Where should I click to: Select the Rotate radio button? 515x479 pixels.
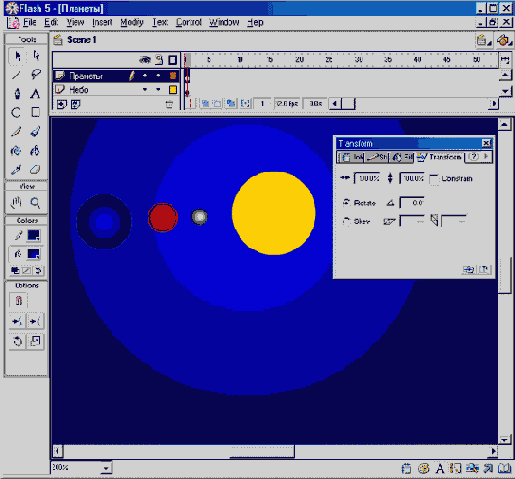(x=347, y=202)
